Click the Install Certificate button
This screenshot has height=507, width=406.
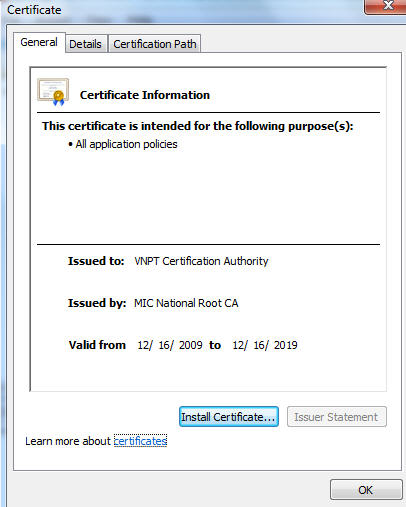229,417
